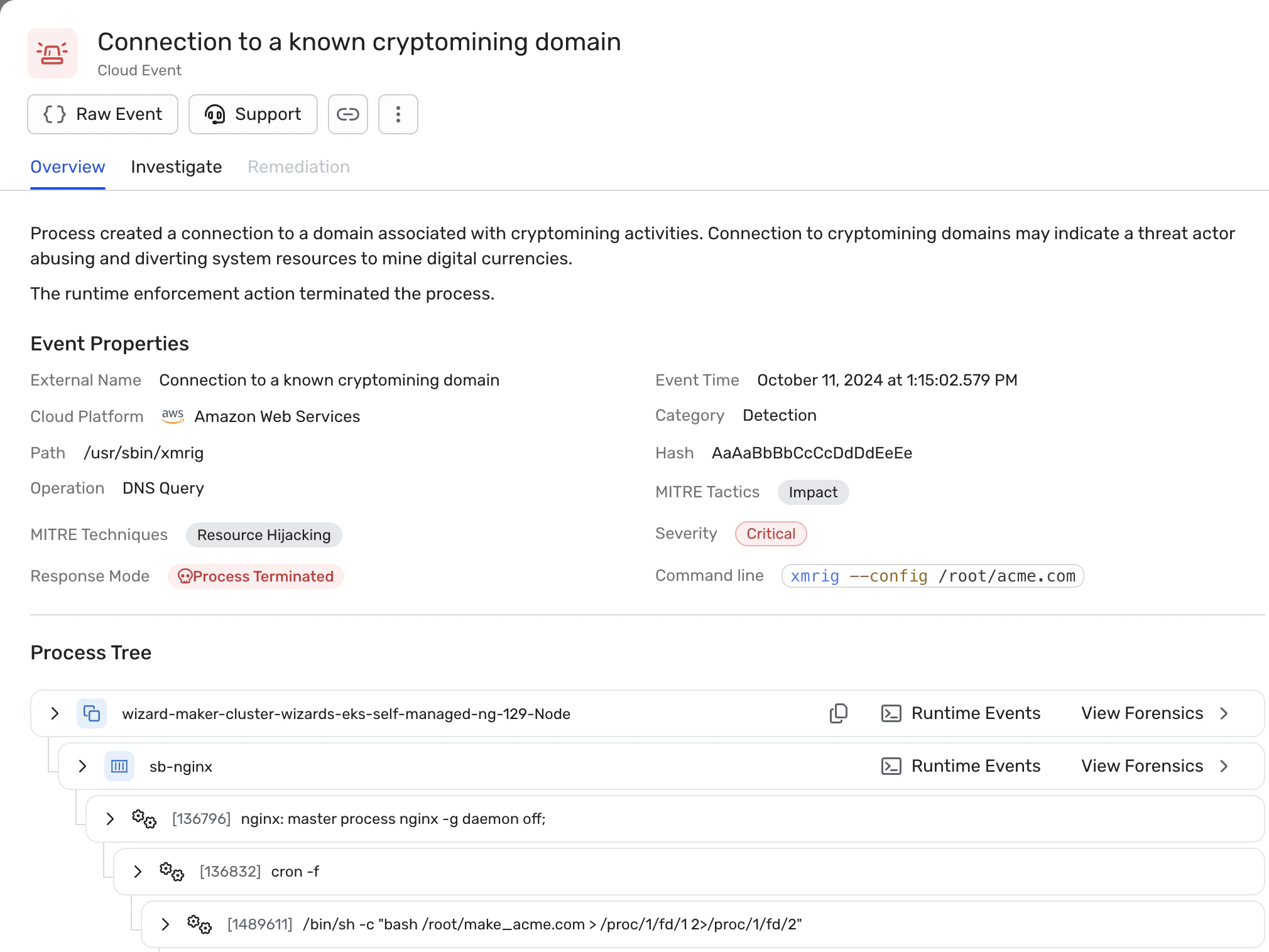Click the Process Terminated response badge
This screenshot has height=952, width=1269.
(x=256, y=576)
